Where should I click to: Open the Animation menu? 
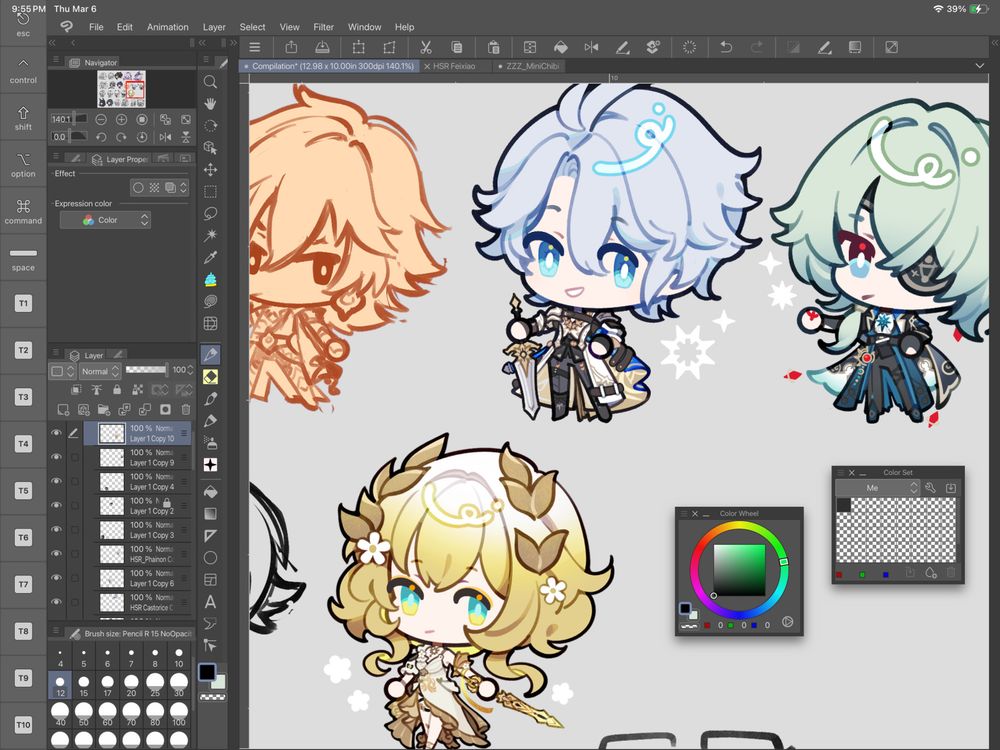pyautogui.click(x=168, y=27)
